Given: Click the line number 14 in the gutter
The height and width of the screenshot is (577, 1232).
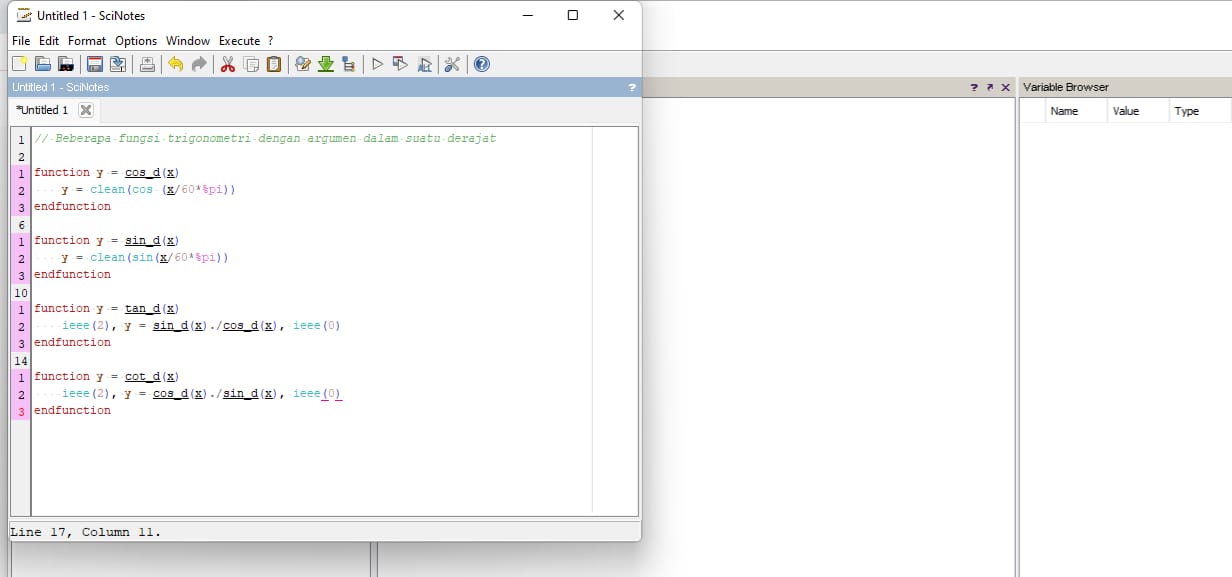Looking at the screenshot, I should click(x=21, y=359).
